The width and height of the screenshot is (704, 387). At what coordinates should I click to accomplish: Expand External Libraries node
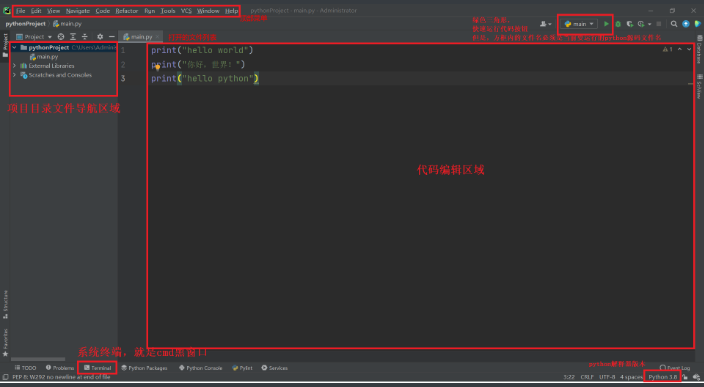tap(14, 66)
